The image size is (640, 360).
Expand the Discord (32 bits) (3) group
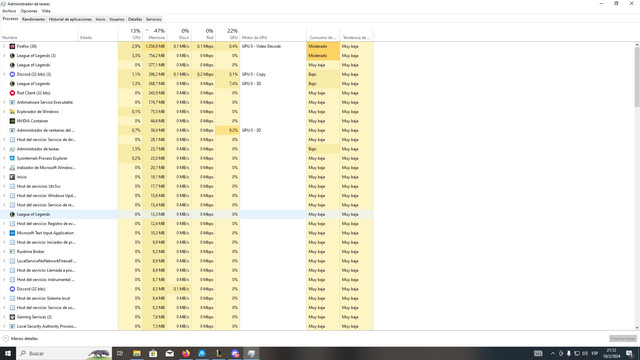coord(4,74)
